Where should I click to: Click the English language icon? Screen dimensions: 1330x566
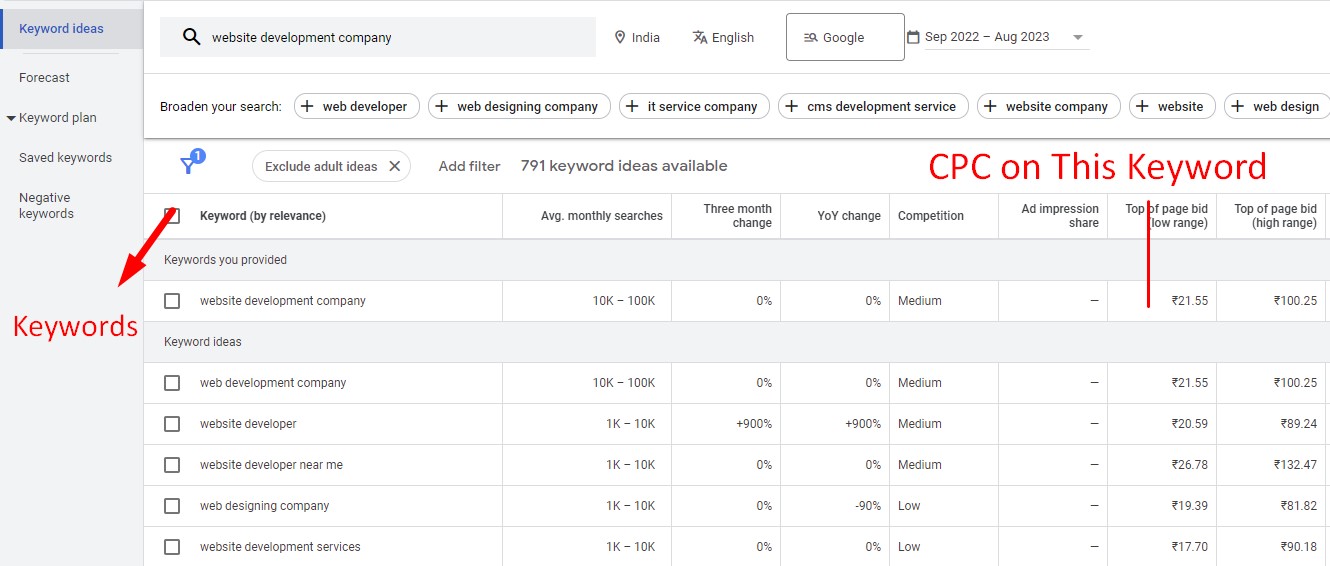pos(700,38)
